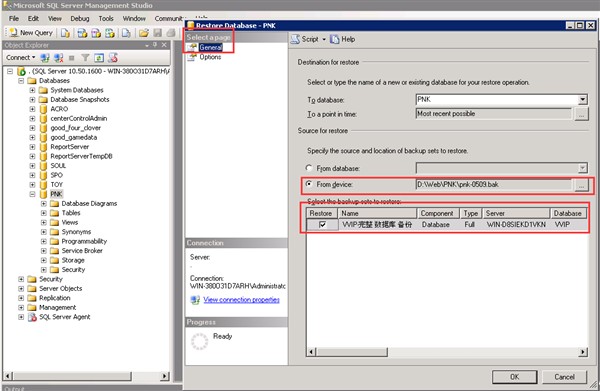This screenshot has height=391, width=600.
Task: Open the To database dropdown
Action: (582, 100)
